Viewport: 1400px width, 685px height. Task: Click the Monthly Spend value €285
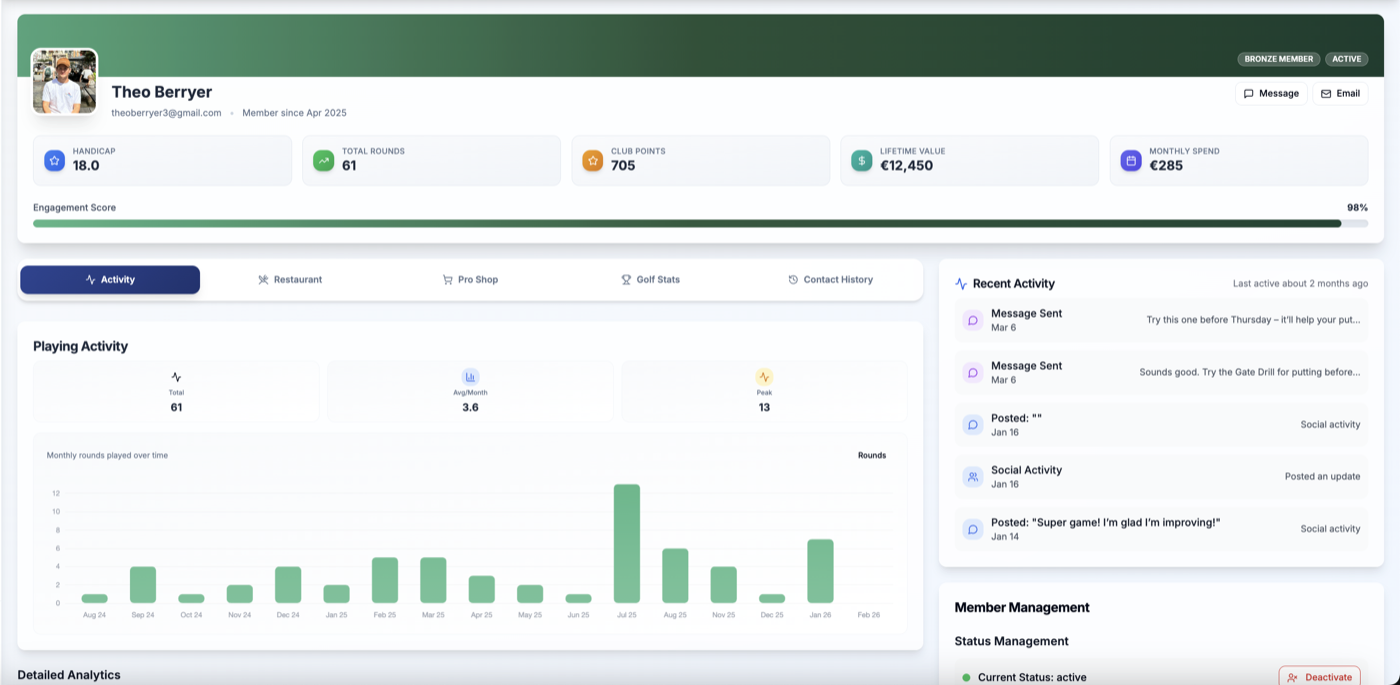(1166, 166)
